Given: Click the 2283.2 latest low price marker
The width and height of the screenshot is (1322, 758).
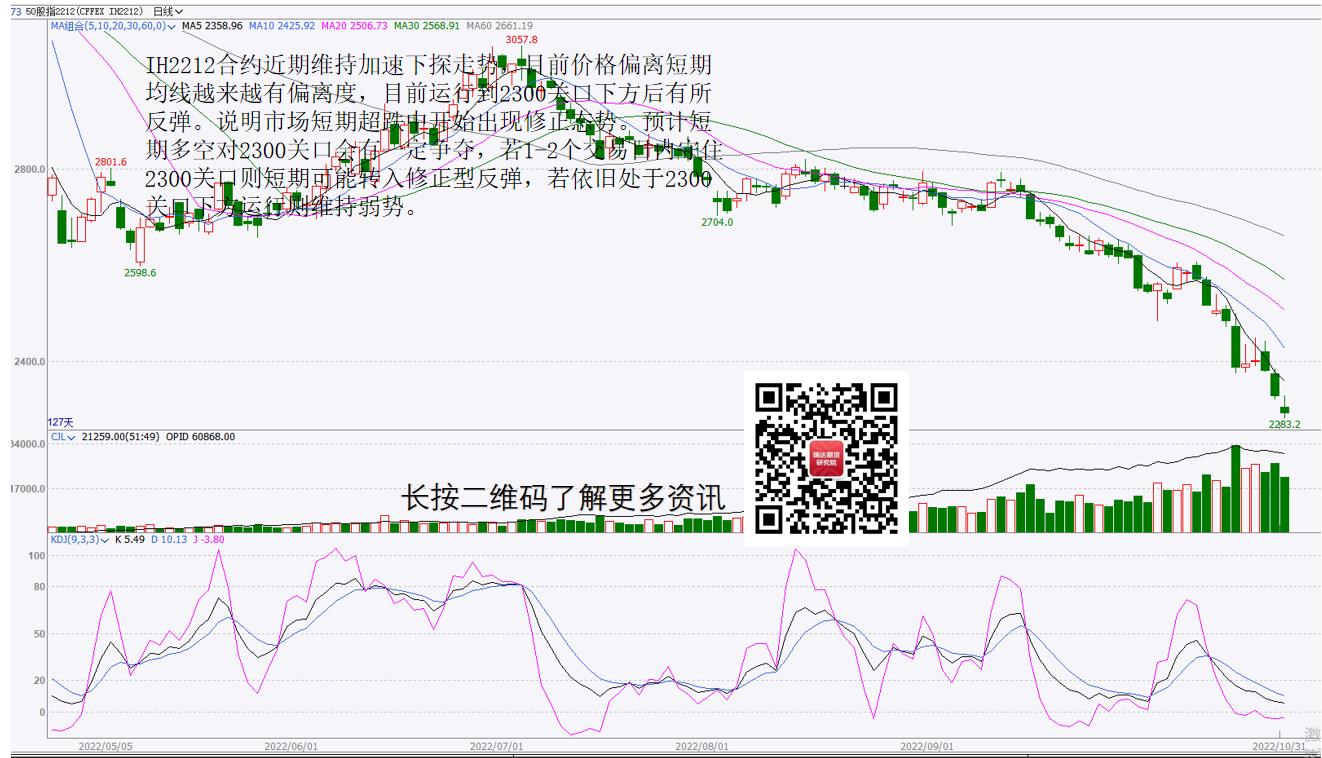Looking at the screenshot, I should click(x=1284, y=424).
